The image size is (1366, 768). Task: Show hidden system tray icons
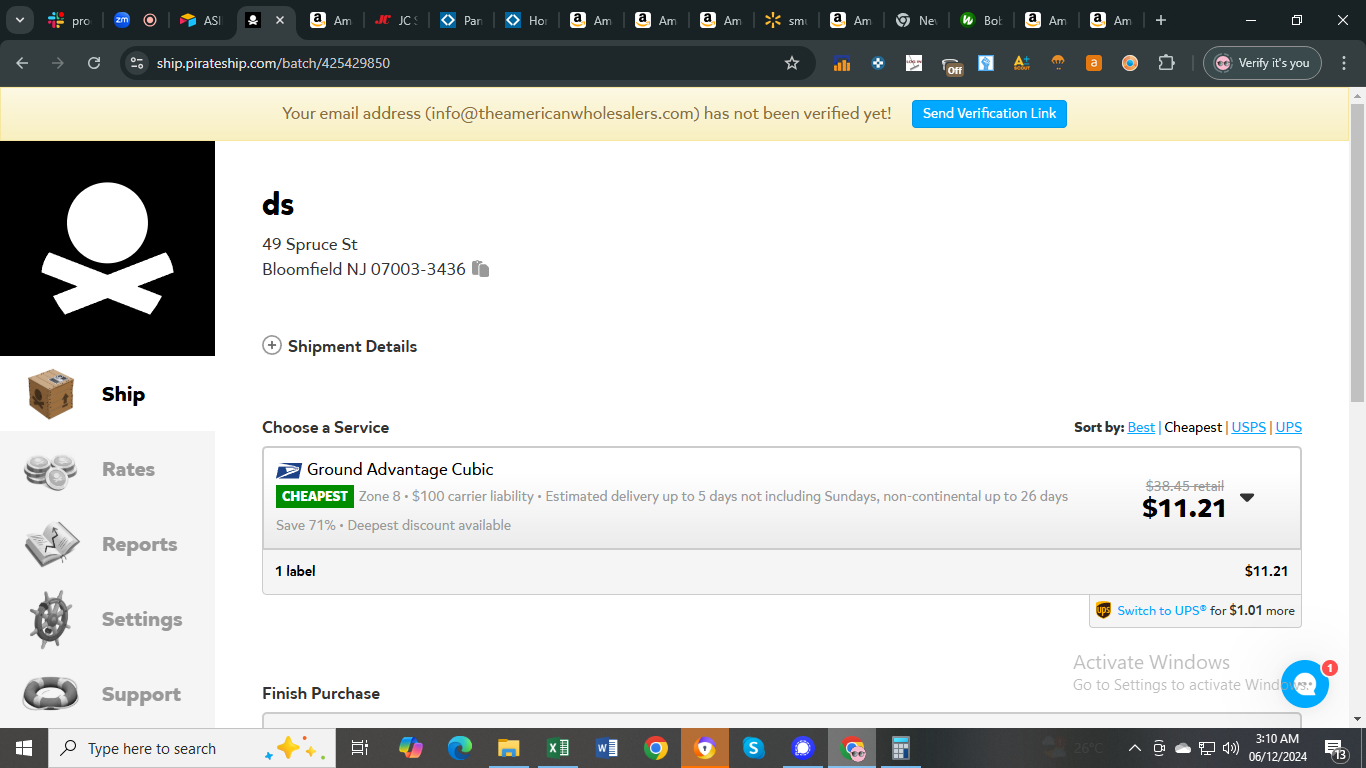1135,748
